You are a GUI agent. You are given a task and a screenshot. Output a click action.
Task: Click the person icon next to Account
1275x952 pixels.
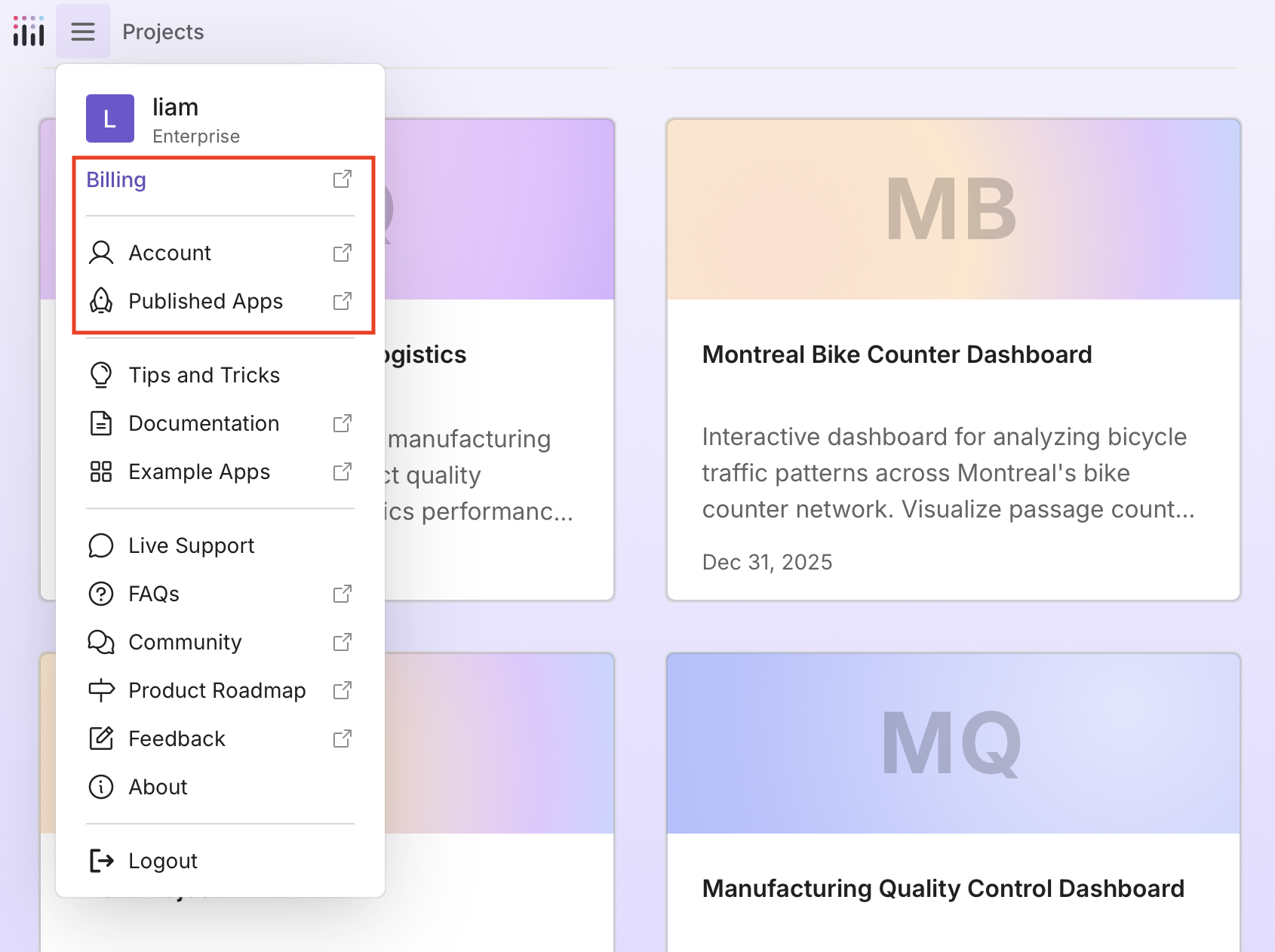(100, 253)
